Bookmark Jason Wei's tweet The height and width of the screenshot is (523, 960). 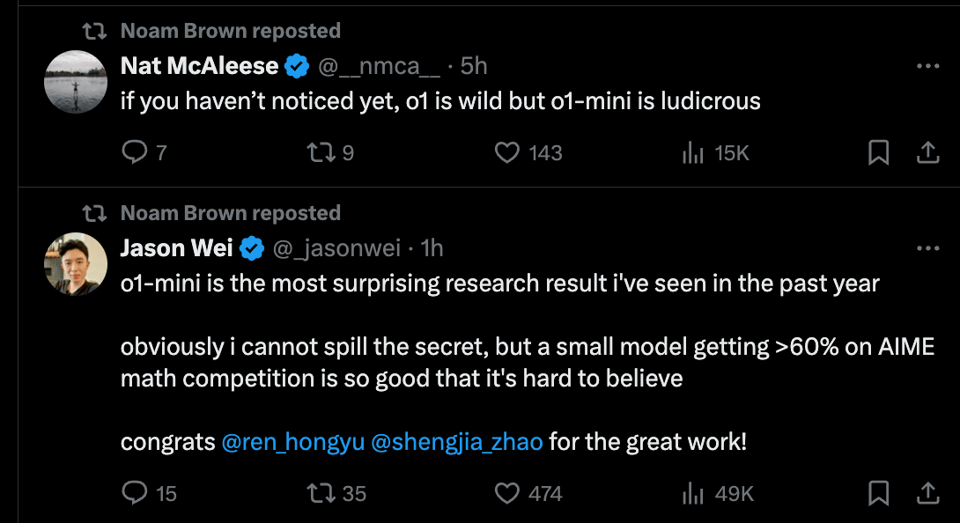(x=878, y=493)
